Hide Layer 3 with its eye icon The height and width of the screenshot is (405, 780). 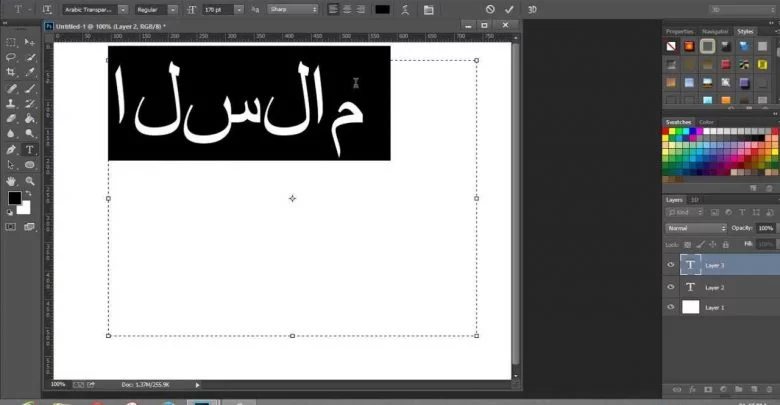[x=671, y=265]
